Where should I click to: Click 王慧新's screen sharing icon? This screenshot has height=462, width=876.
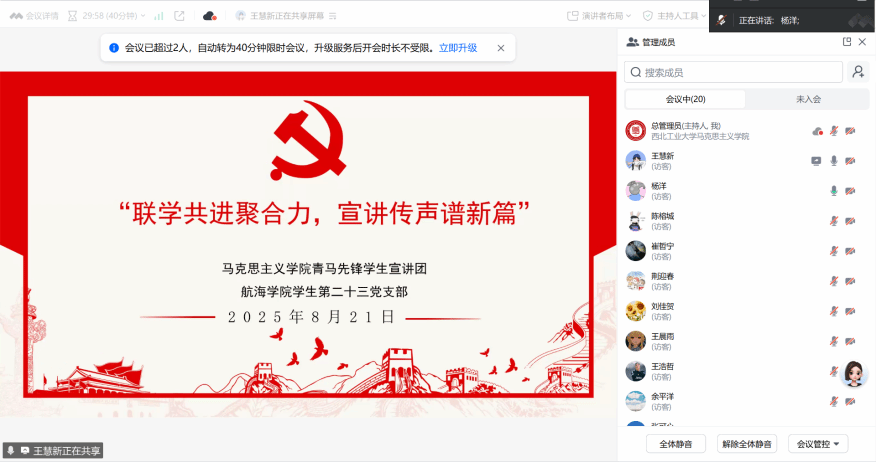point(816,161)
